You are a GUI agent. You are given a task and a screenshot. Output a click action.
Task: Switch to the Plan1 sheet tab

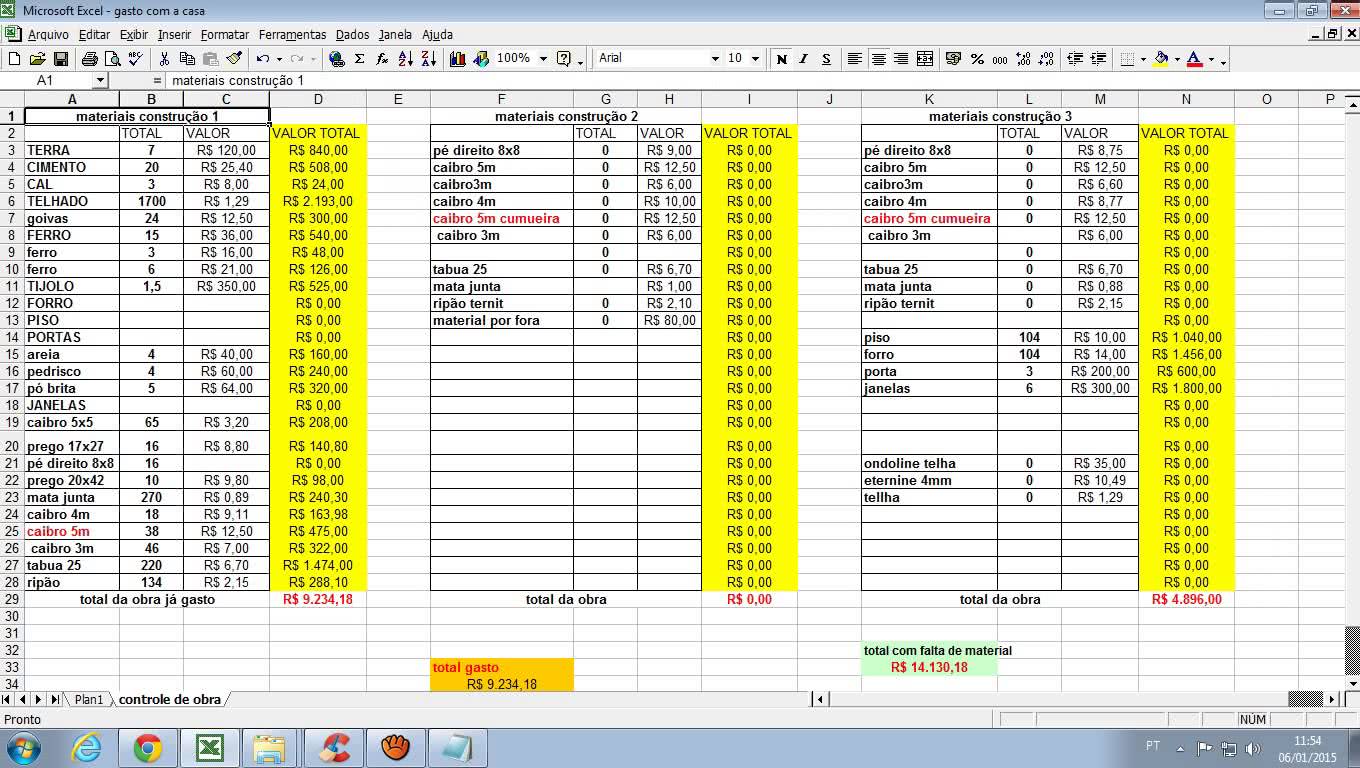click(x=88, y=699)
